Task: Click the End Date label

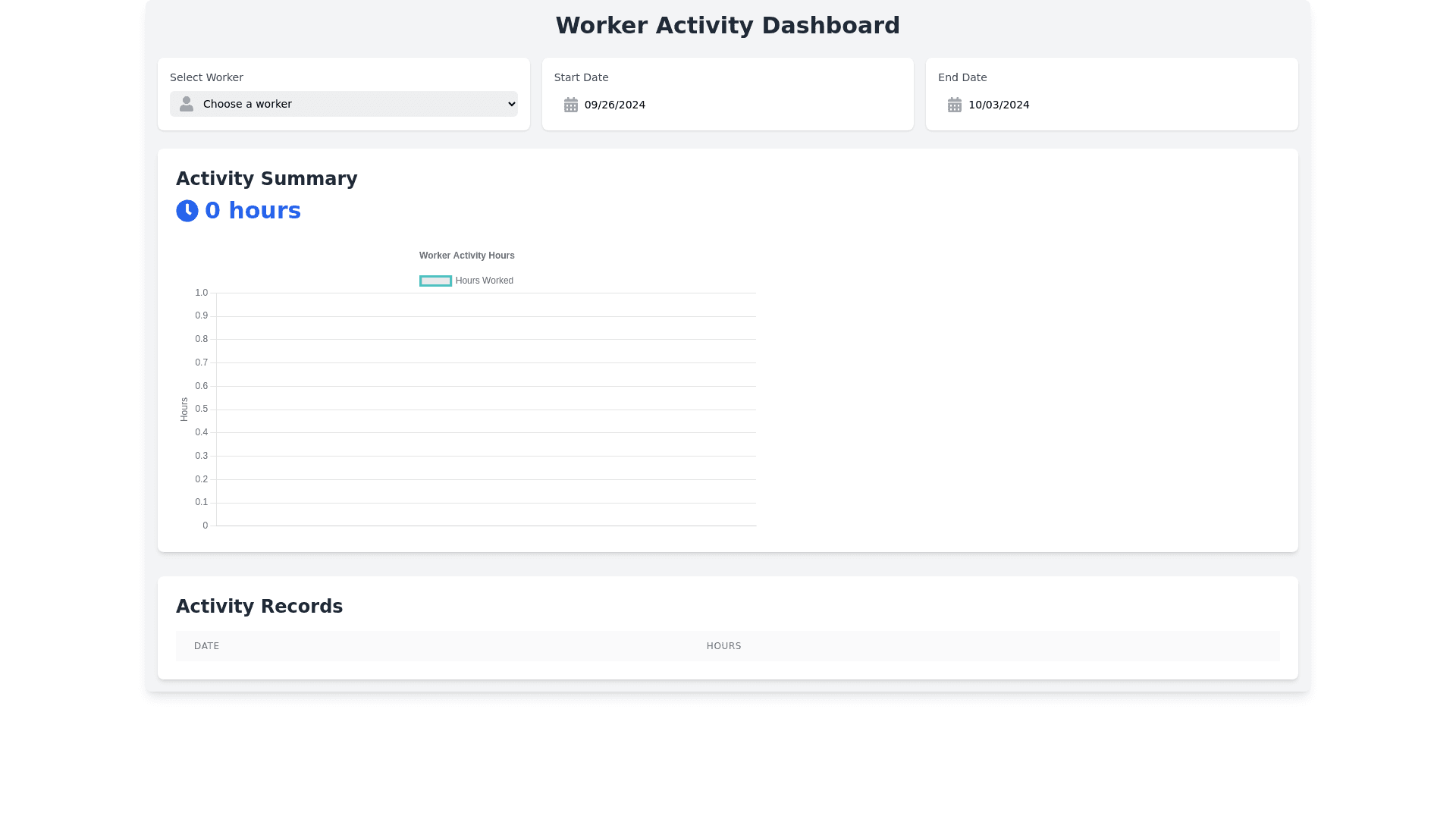Action: click(x=962, y=77)
